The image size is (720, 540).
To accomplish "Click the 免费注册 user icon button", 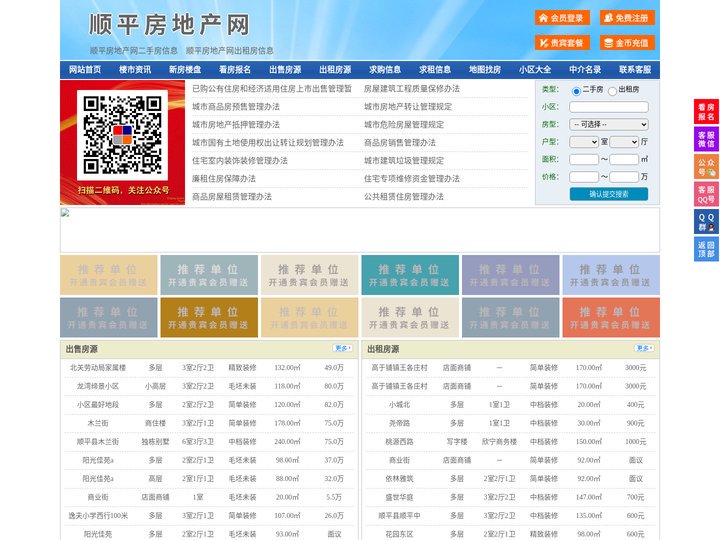I will coord(627,18).
